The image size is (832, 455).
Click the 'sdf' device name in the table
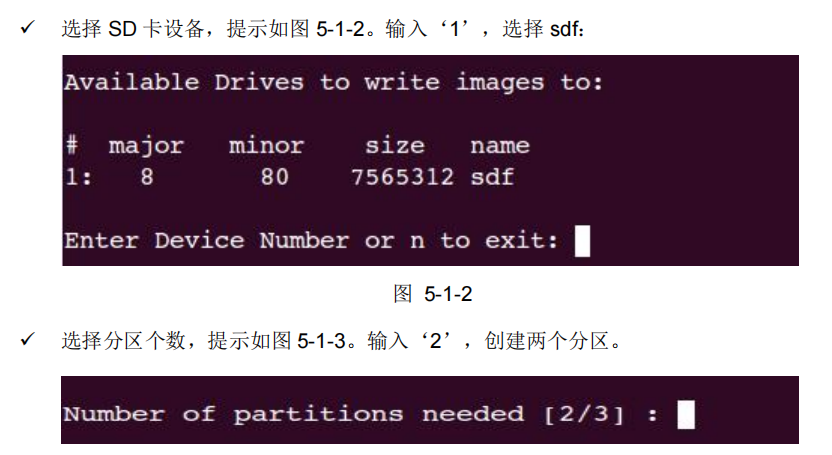pyautogui.click(x=492, y=177)
